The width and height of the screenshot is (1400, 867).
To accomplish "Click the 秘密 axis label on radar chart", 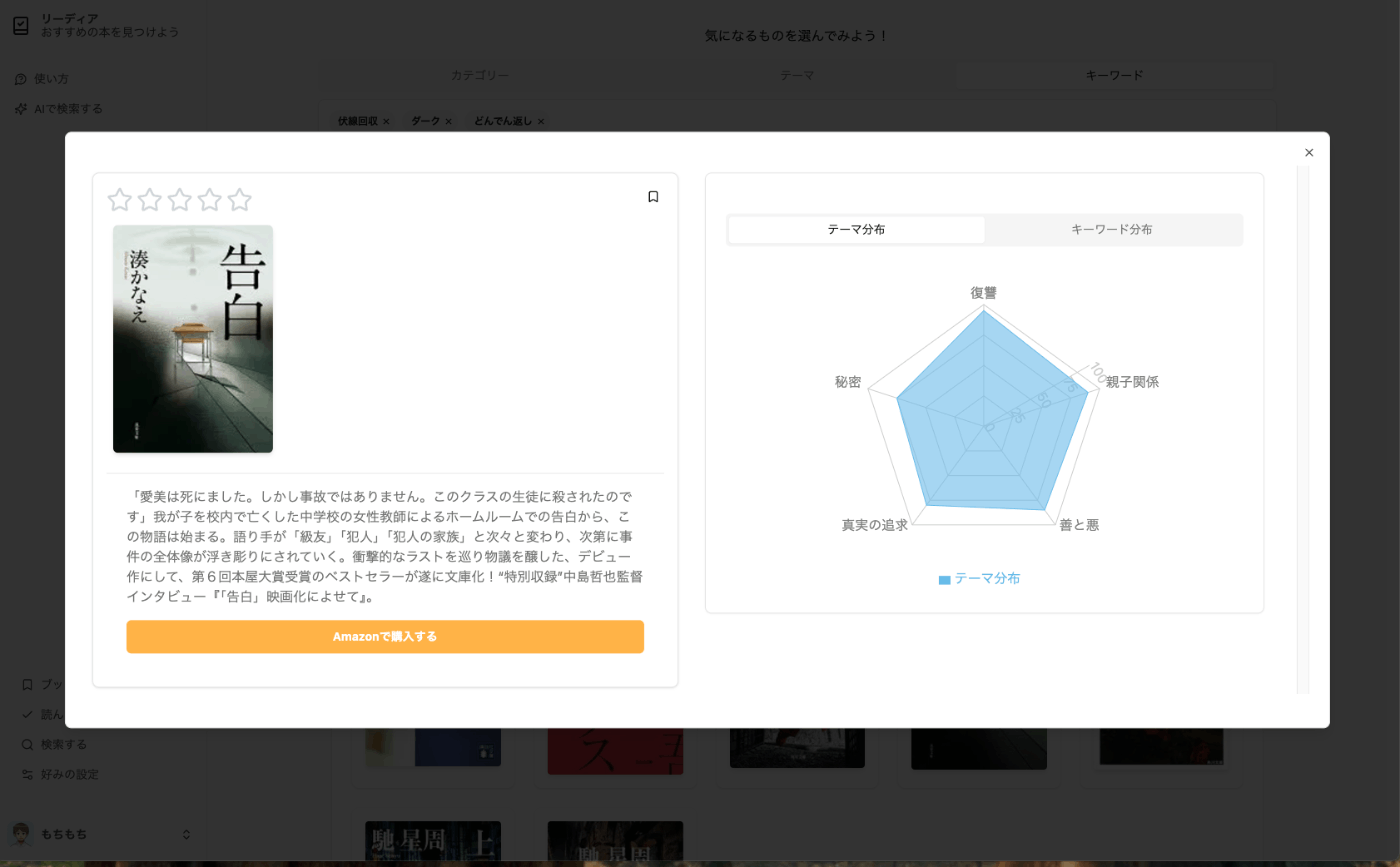I will click(848, 382).
